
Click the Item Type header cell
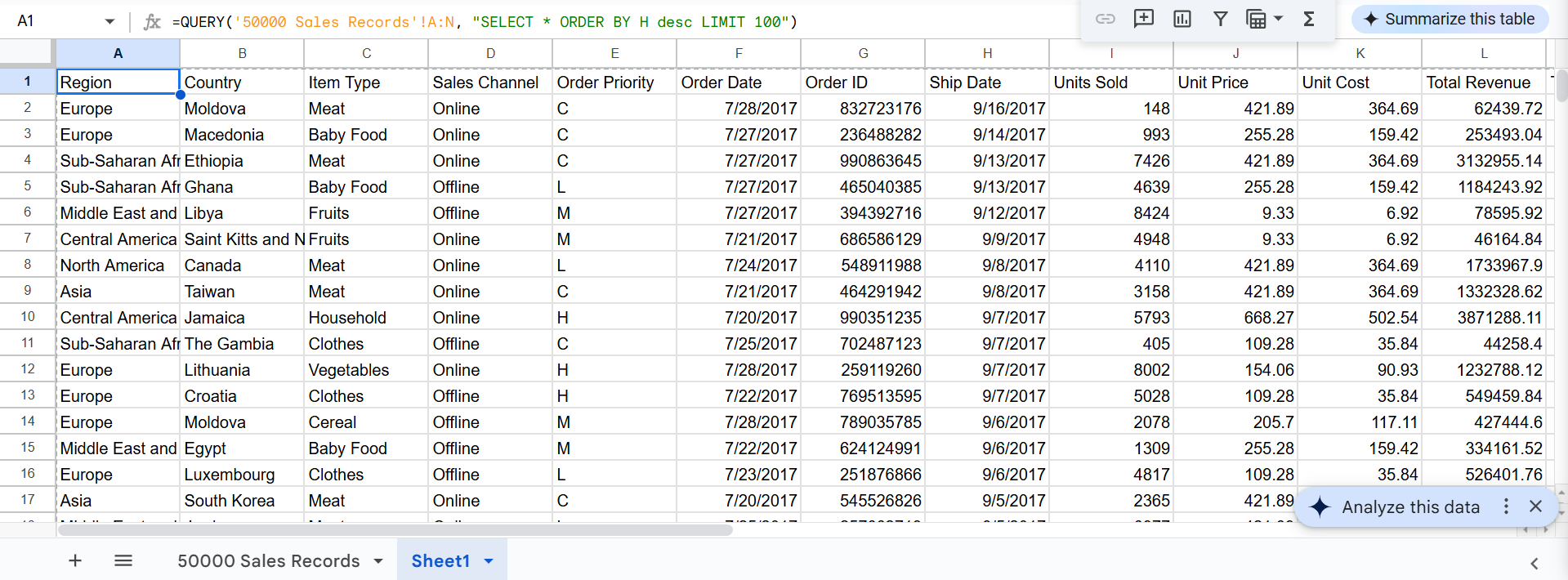pos(366,82)
